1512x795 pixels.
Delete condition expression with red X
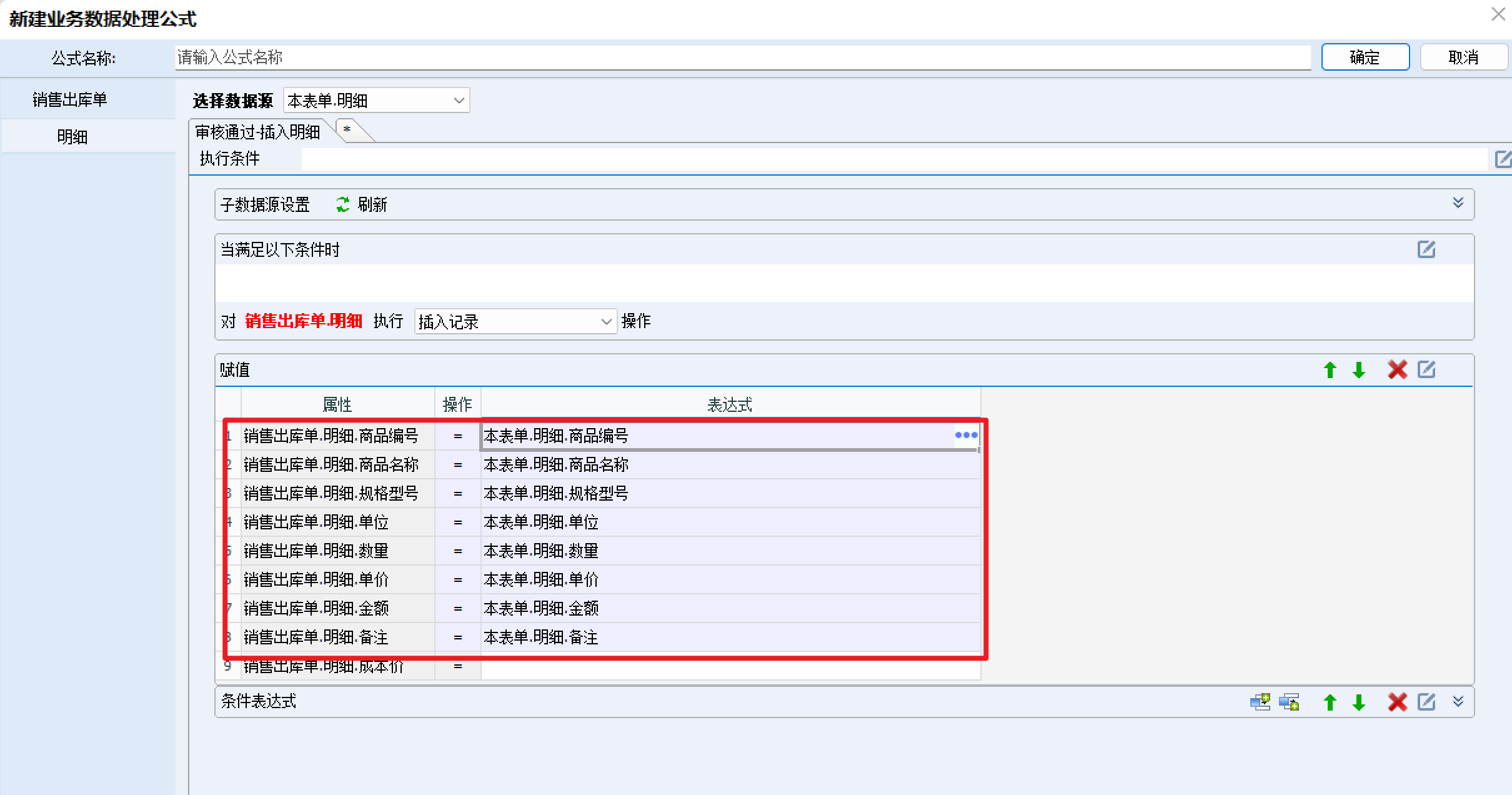point(1397,702)
